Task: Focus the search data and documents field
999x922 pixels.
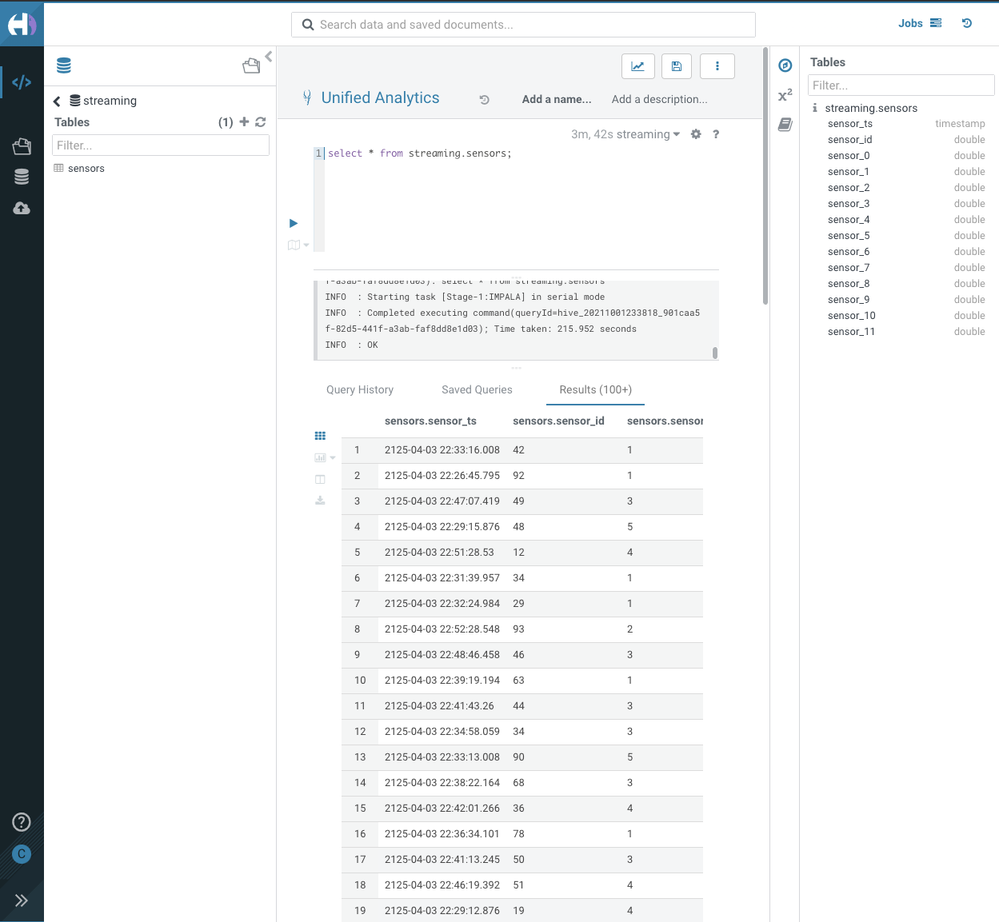Action: pyautogui.click(x=523, y=25)
